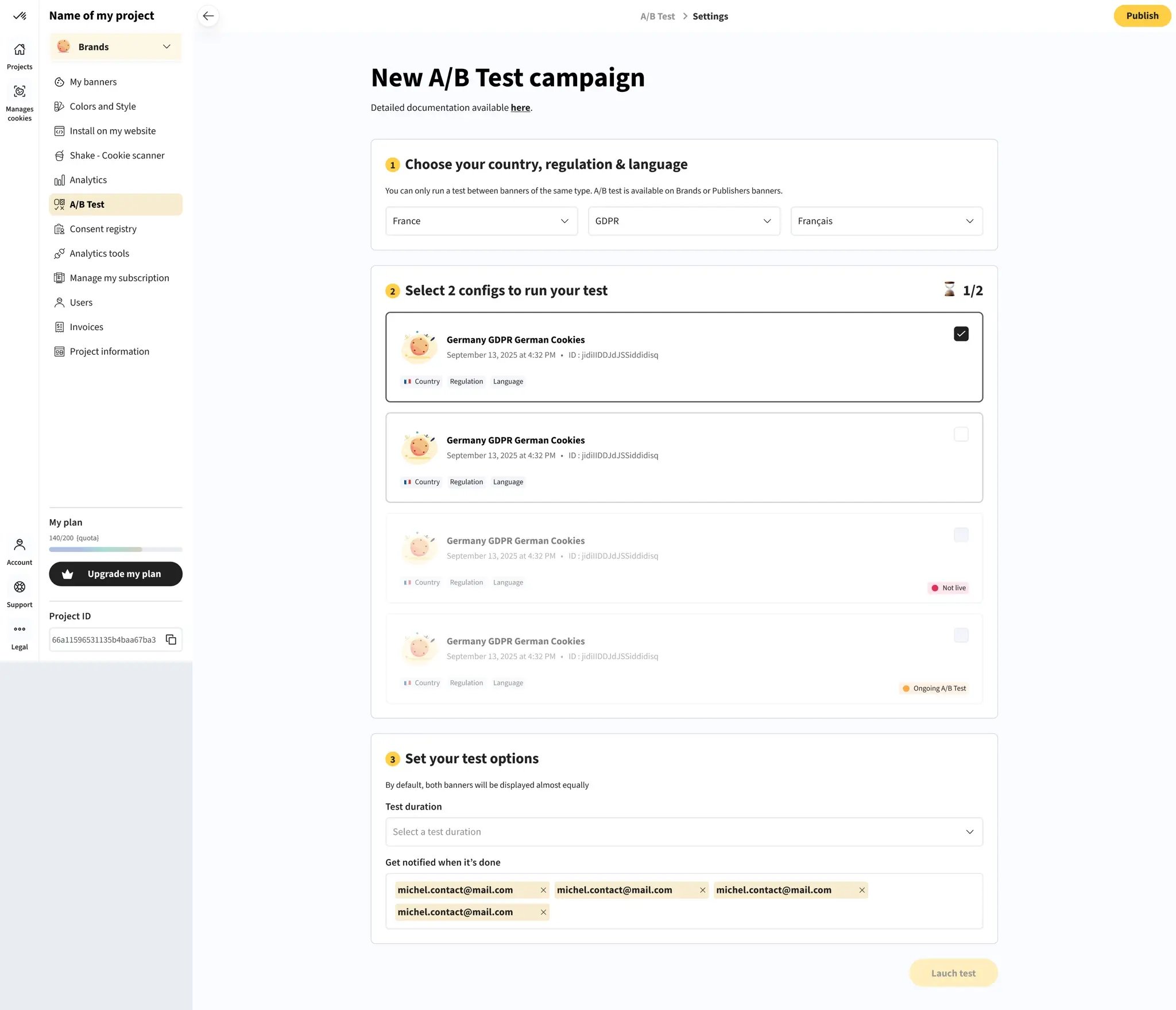
Task: Click the hourglass icon beside 1/2
Action: pyautogui.click(x=949, y=289)
